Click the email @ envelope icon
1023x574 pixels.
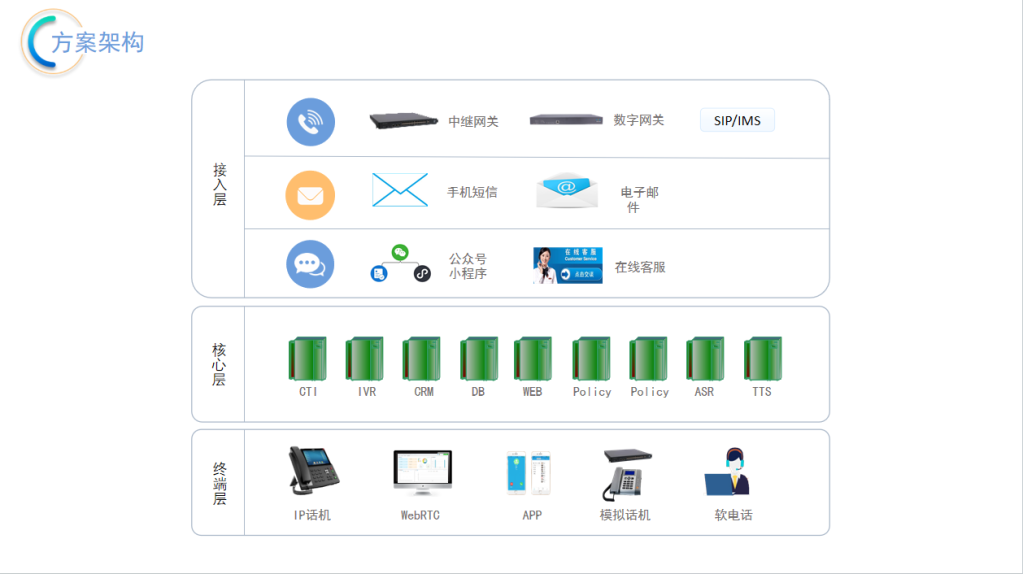pos(566,190)
